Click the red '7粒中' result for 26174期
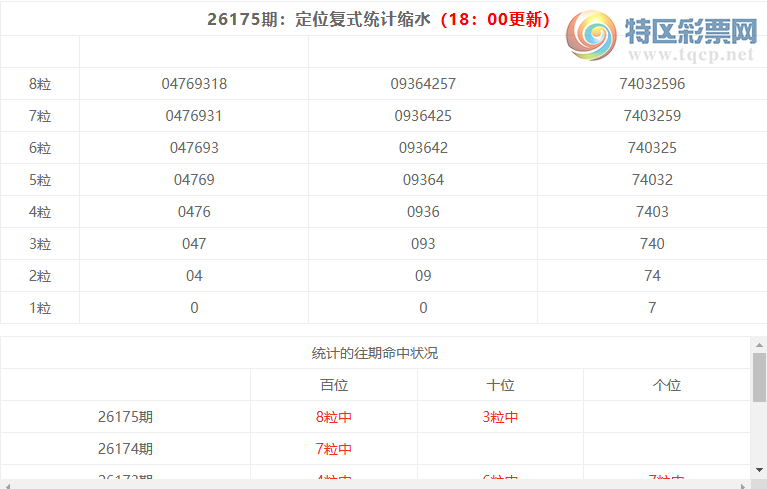The height and width of the screenshot is (489, 767). [x=334, y=449]
